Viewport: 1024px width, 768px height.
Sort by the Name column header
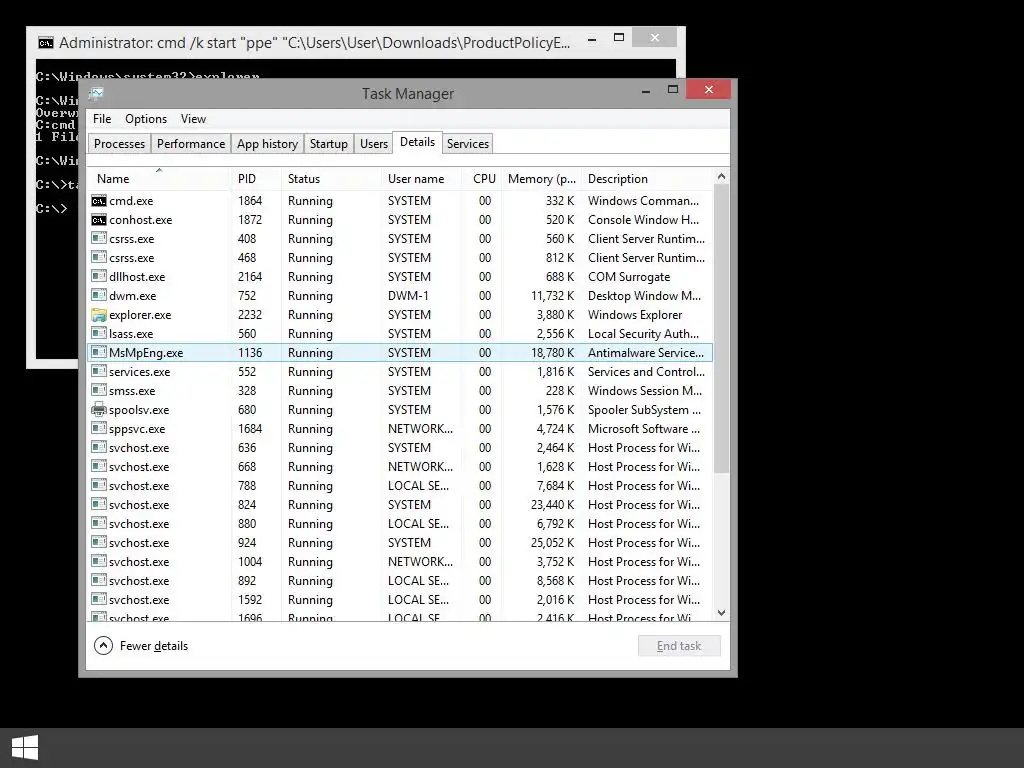[x=159, y=178]
